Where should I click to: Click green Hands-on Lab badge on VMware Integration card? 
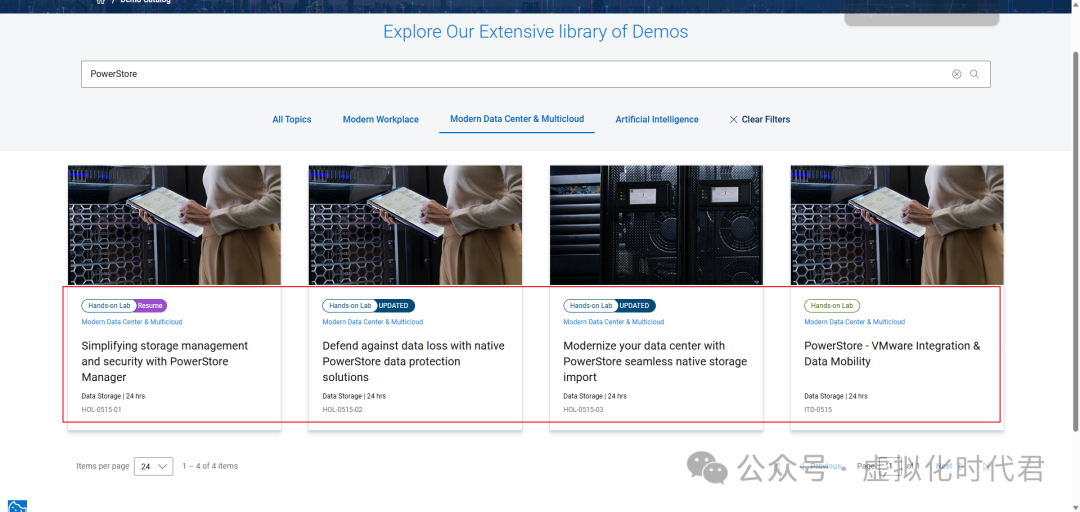(832, 306)
